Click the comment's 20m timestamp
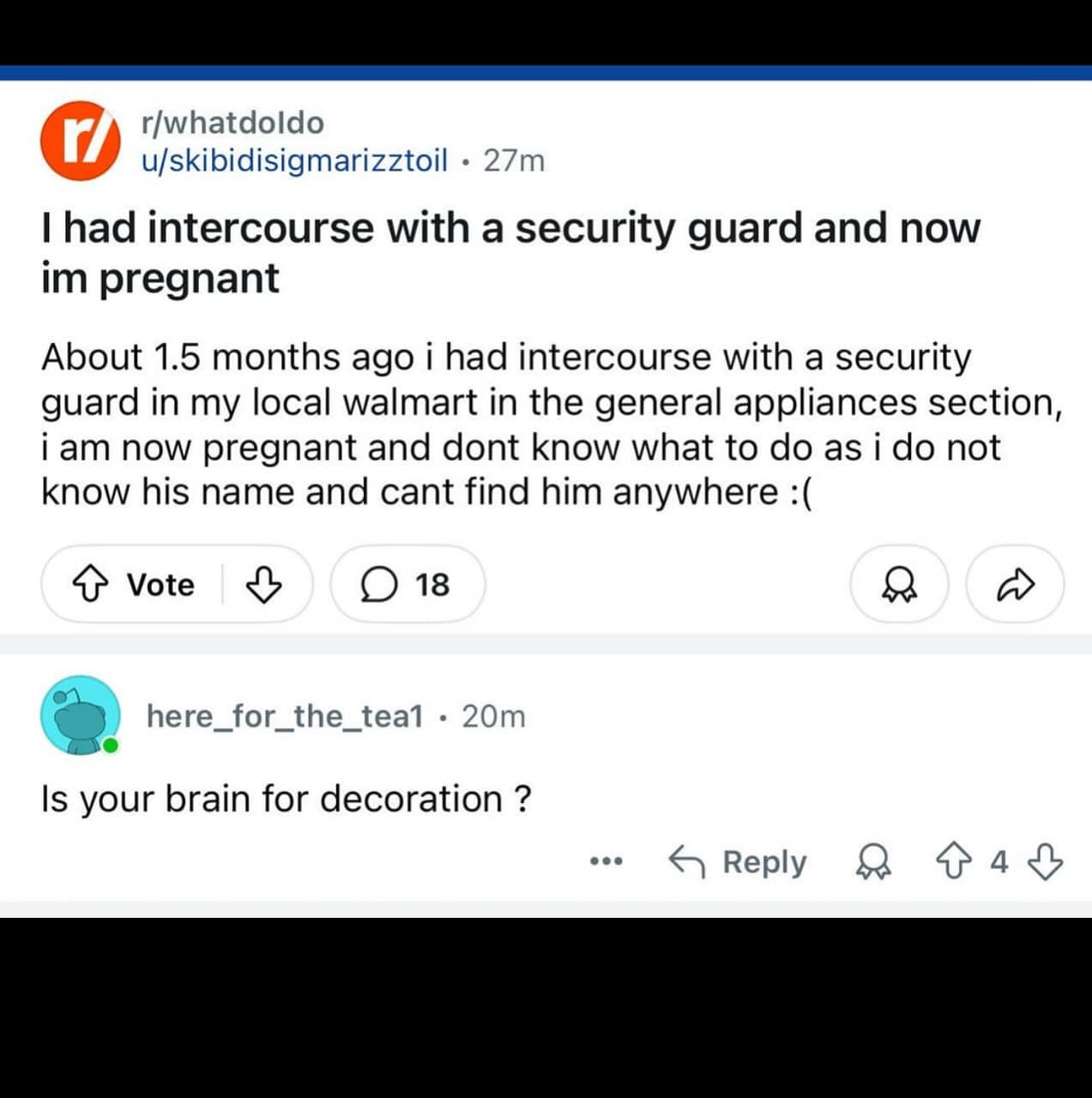The width and height of the screenshot is (1092, 1098). click(x=493, y=715)
